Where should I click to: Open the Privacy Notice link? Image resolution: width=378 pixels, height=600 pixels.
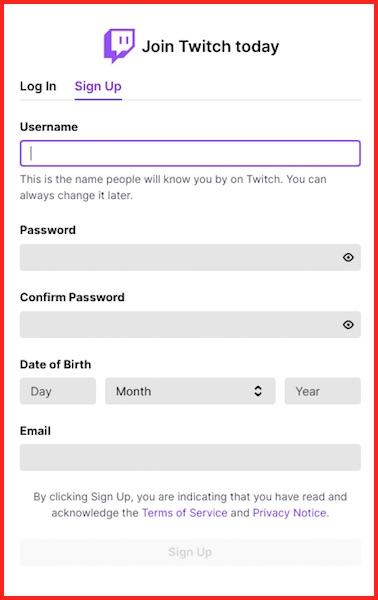pos(291,513)
